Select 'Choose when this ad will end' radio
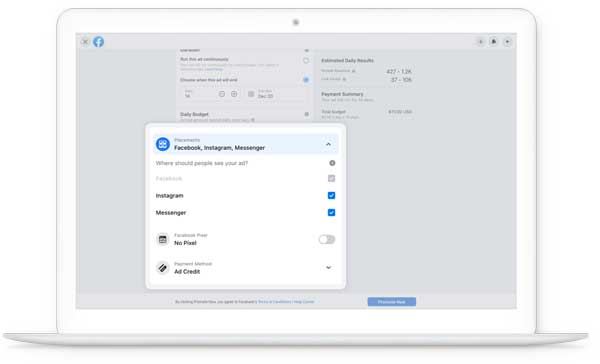 (306, 80)
